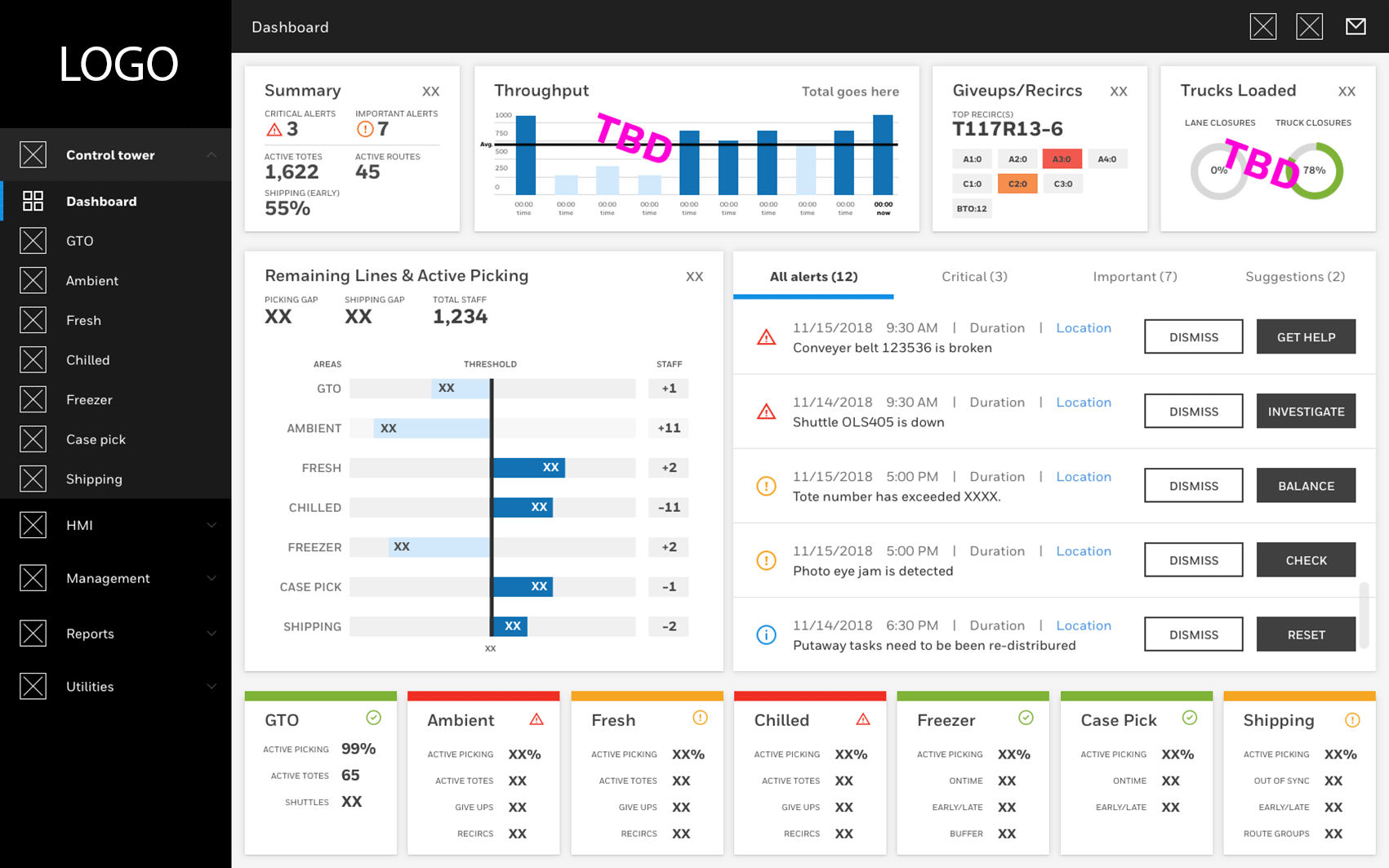Click the T117R13-6 top recirc value
The width and height of the screenshot is (1389, 868).
pyautogui.click(x=1008, y=129)
